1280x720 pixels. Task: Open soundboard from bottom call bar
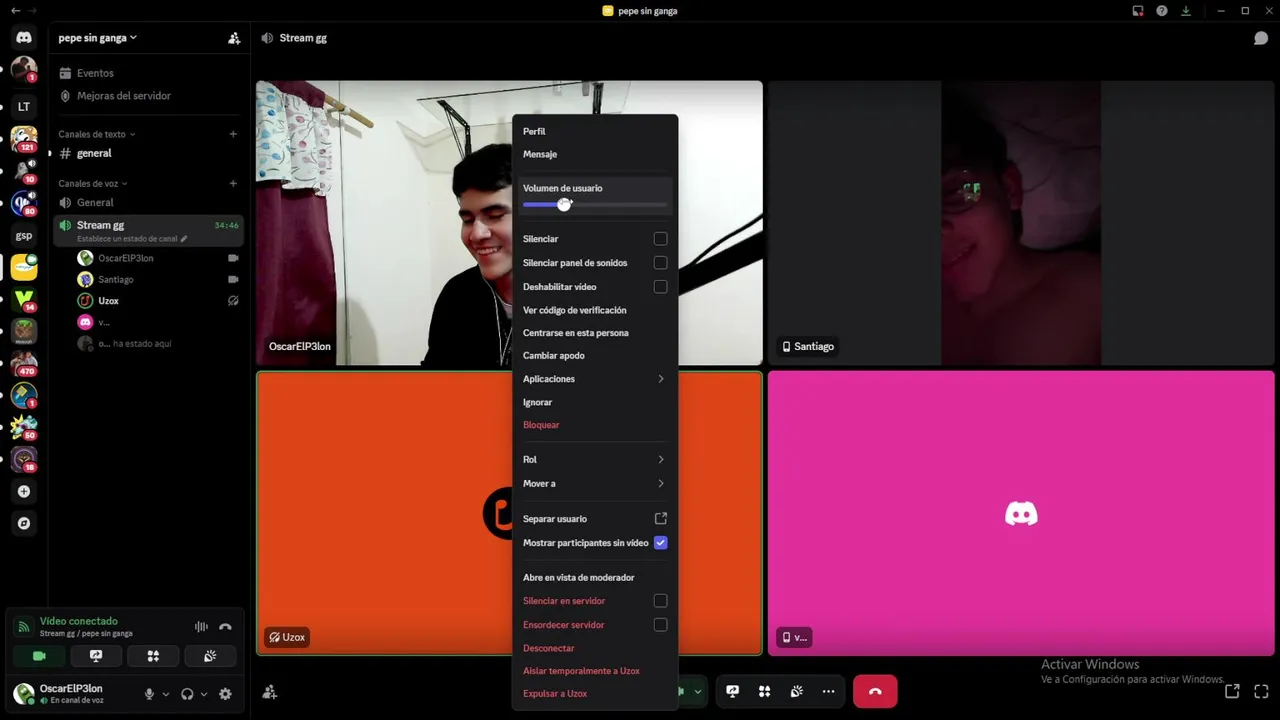796,691
